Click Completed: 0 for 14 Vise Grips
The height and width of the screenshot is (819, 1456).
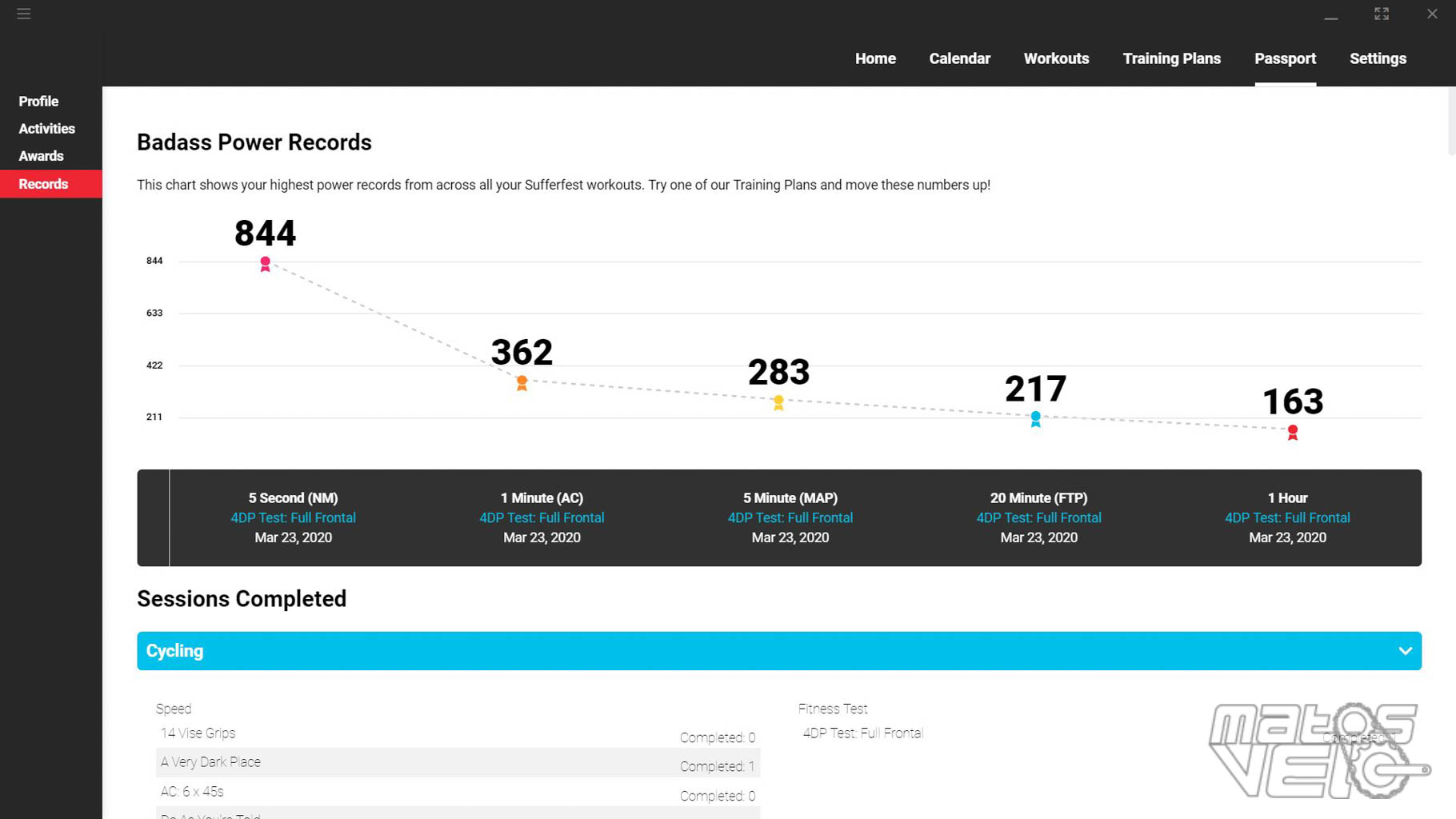point(718,737)
